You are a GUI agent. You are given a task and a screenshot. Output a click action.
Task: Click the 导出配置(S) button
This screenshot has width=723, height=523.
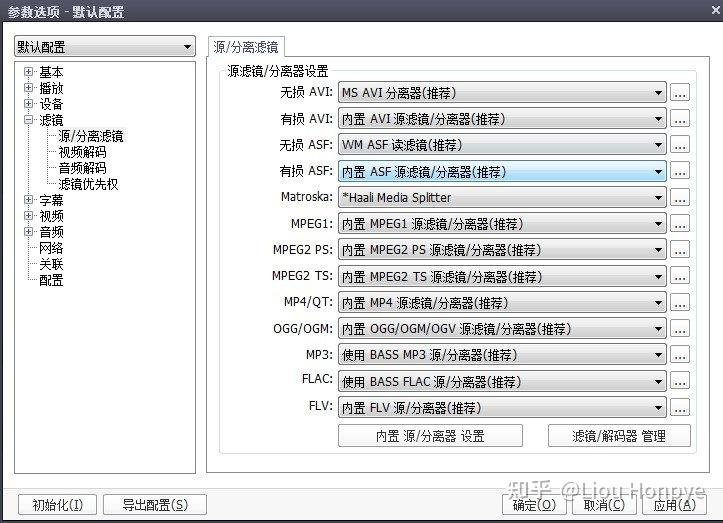click(155, 505)
